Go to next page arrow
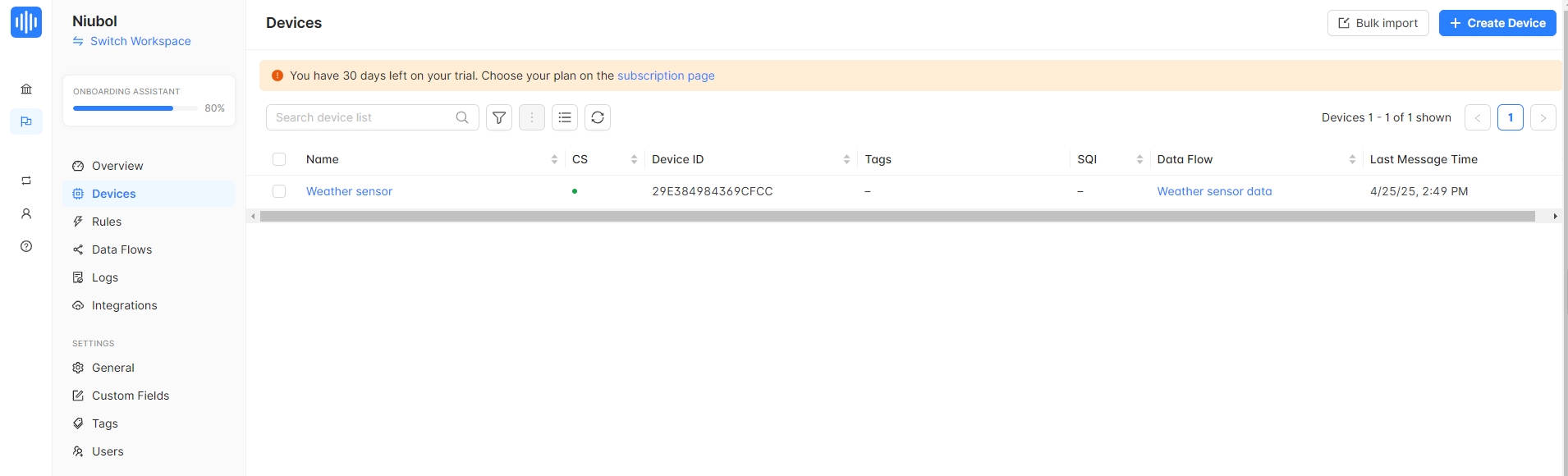The width and height of the screenshot is (1568, 476). tap(1543, 117)
